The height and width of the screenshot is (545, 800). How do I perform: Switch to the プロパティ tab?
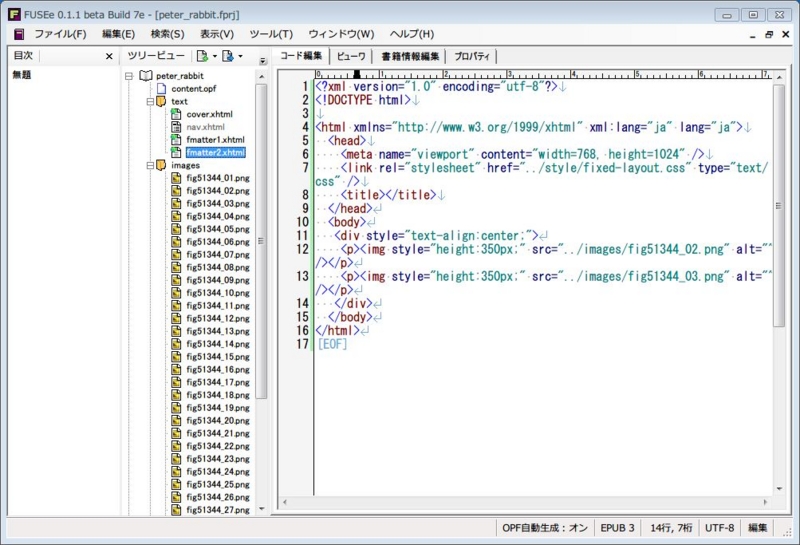pos(471,56)
